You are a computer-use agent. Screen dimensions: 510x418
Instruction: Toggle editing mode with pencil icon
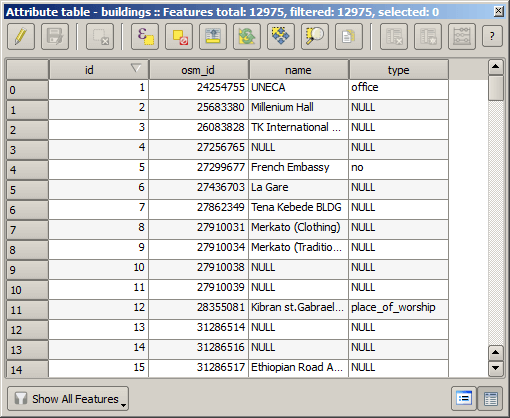point(21,37)
